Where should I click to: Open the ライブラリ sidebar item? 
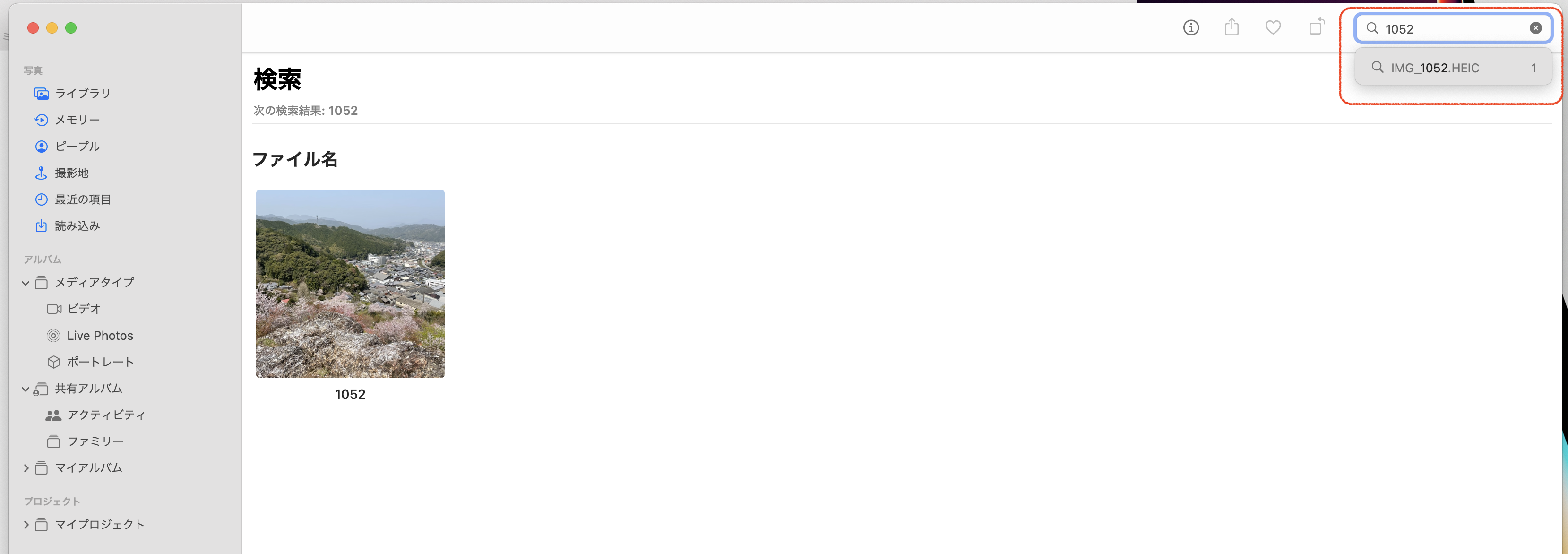(x=82, y=93)
